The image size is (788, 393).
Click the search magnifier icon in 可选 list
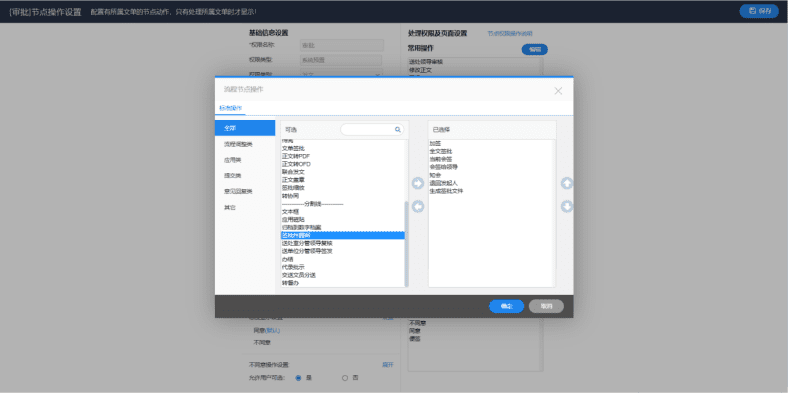[x=398, y=130]
